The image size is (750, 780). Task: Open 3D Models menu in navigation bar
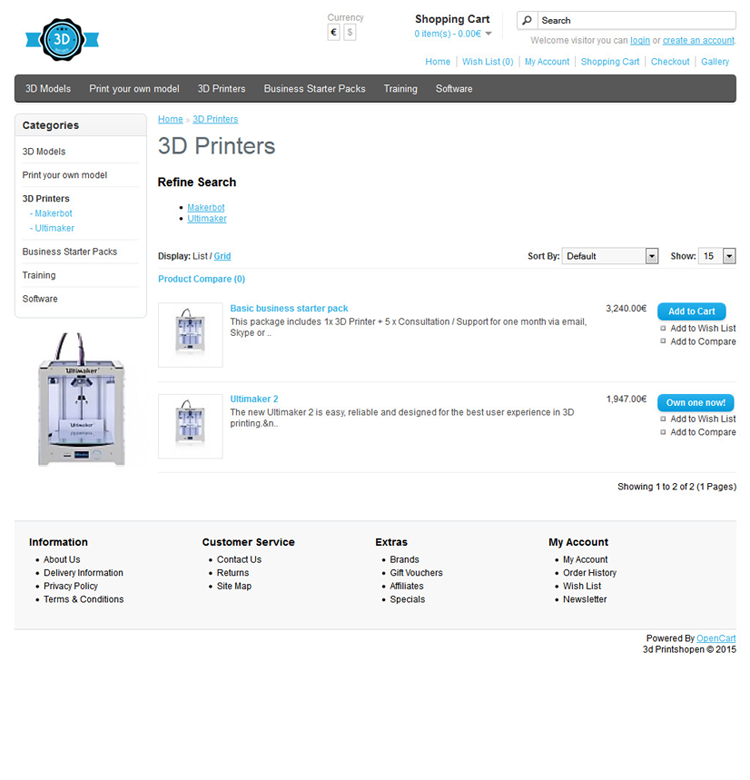(48, 89)
